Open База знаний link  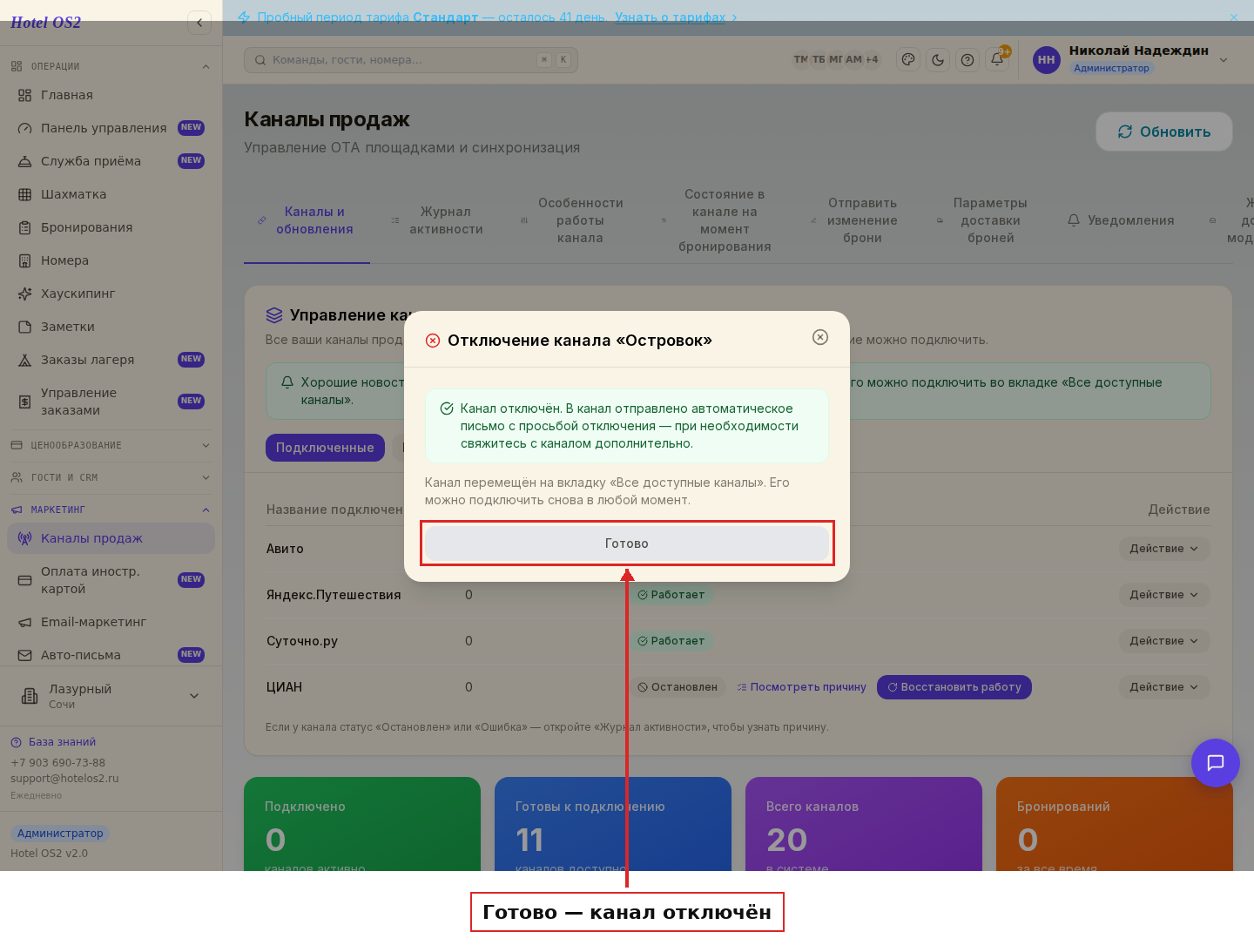click(53, 742)
